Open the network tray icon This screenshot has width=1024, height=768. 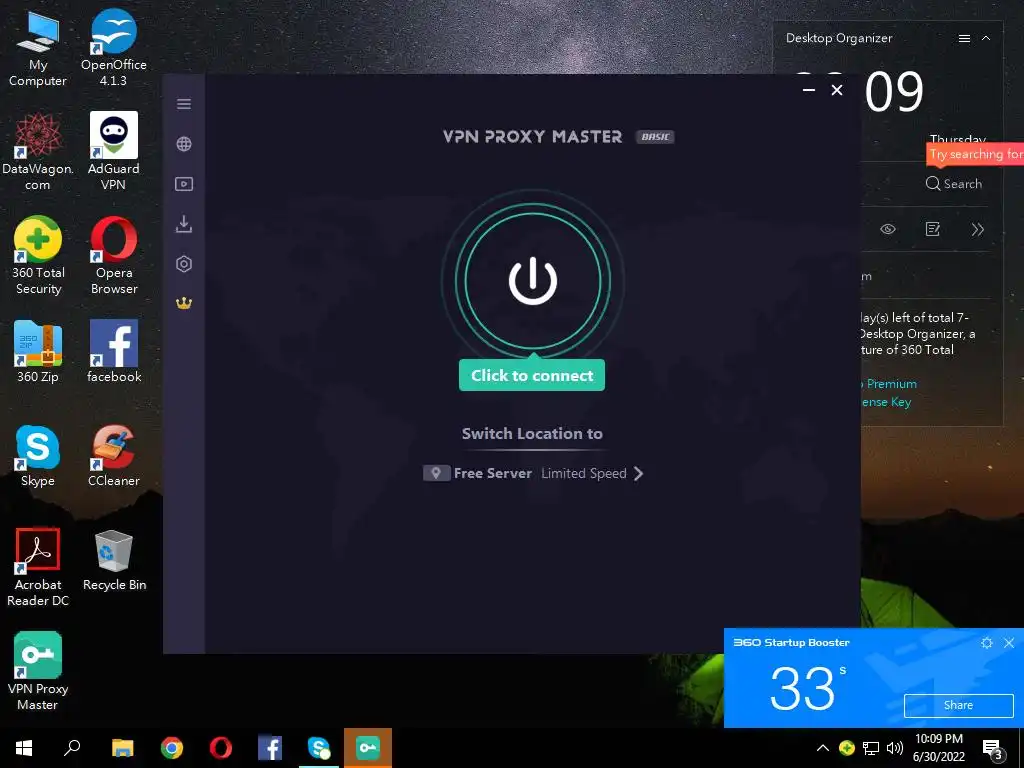tap(871, 748)
